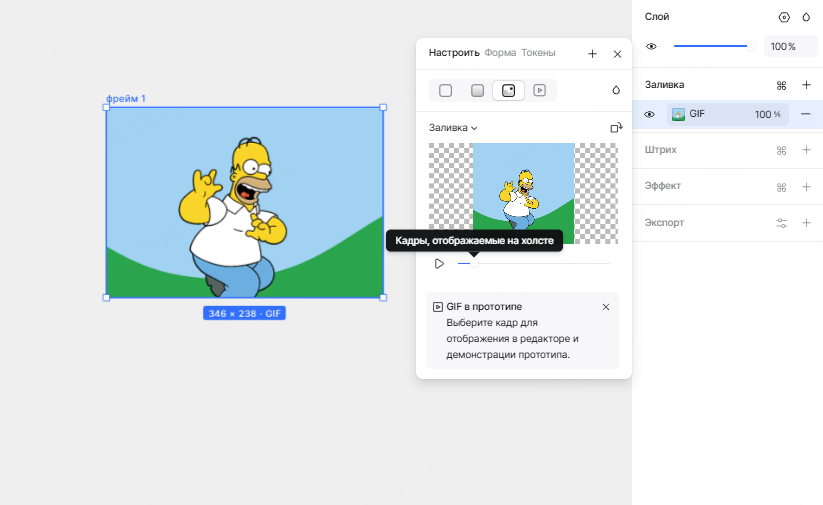Select the video fill type

540,90
